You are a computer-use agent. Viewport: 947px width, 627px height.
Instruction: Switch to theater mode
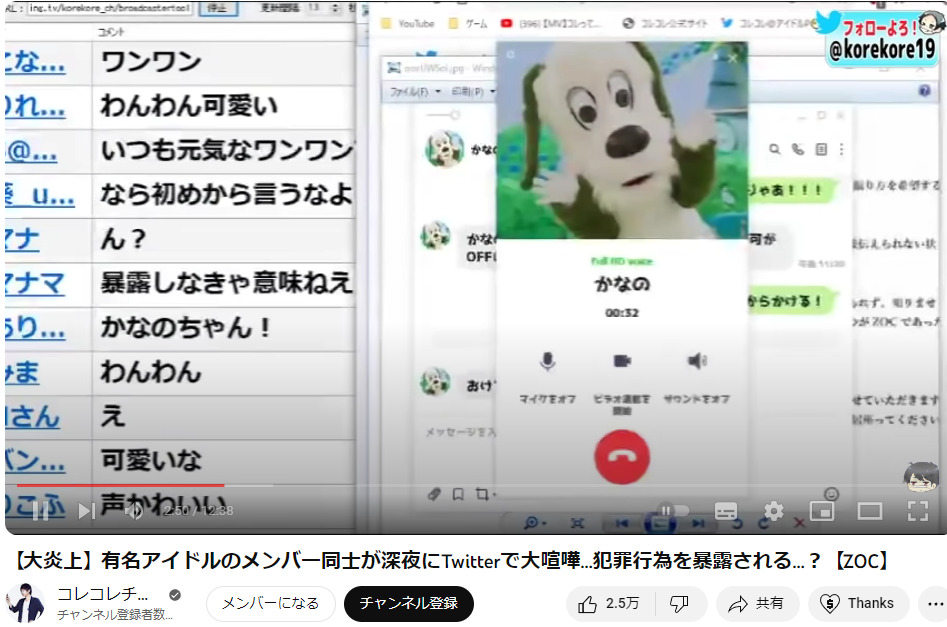[870, 511]
